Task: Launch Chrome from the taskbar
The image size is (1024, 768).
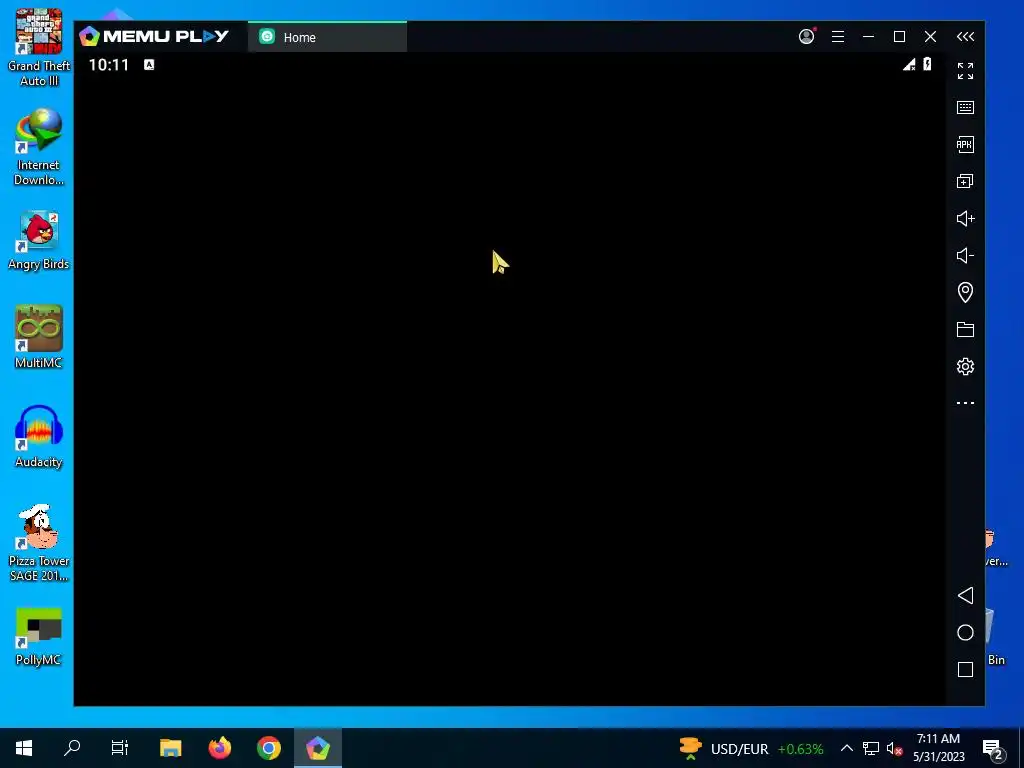Action: coord(268,748)
